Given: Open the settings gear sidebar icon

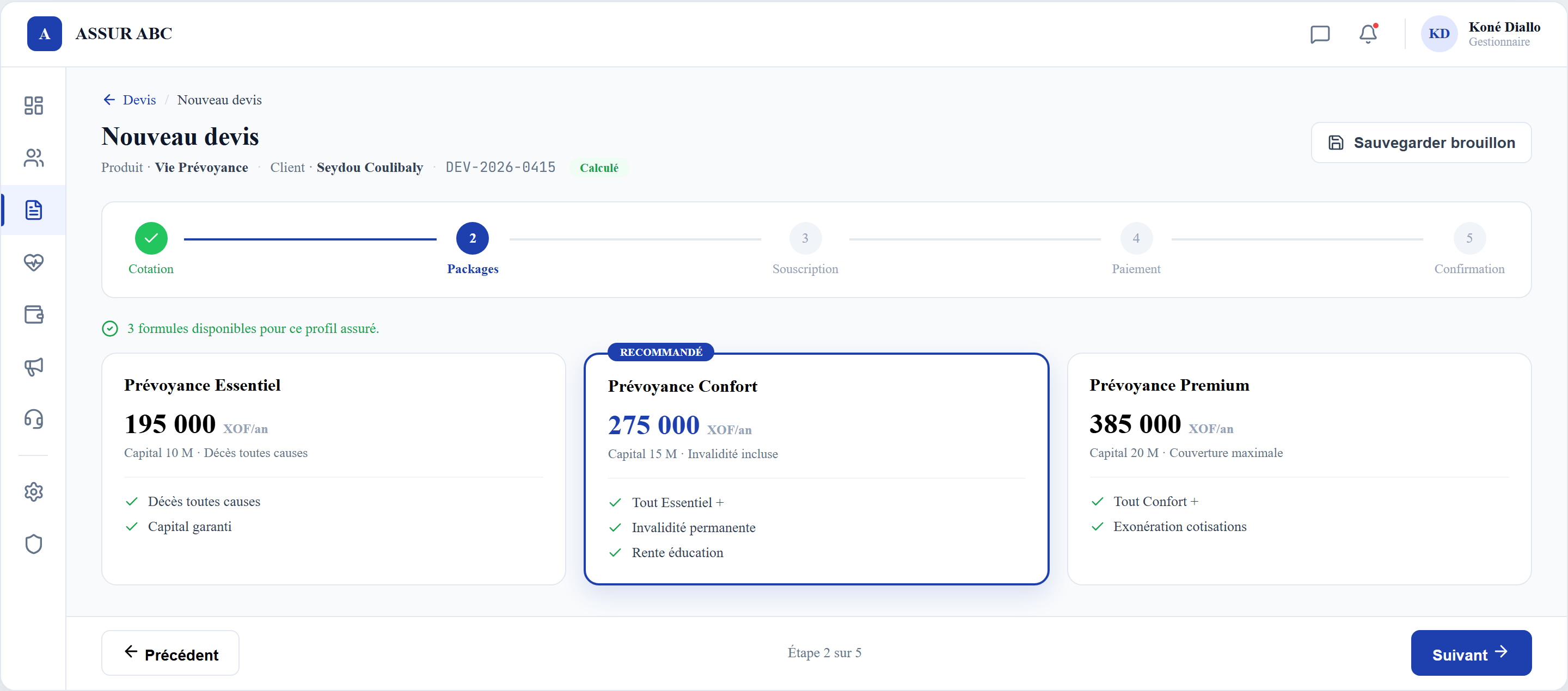Looking at the screenshot, I should pos(33,491).
